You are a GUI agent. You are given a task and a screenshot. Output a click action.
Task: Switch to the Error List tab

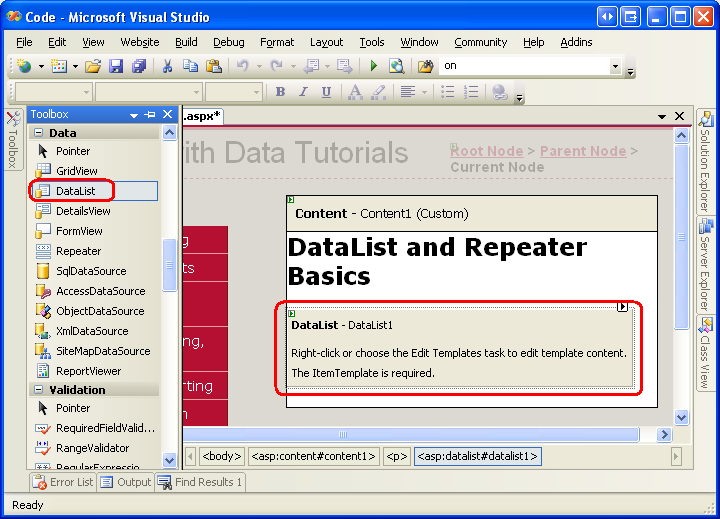point(63,482)
